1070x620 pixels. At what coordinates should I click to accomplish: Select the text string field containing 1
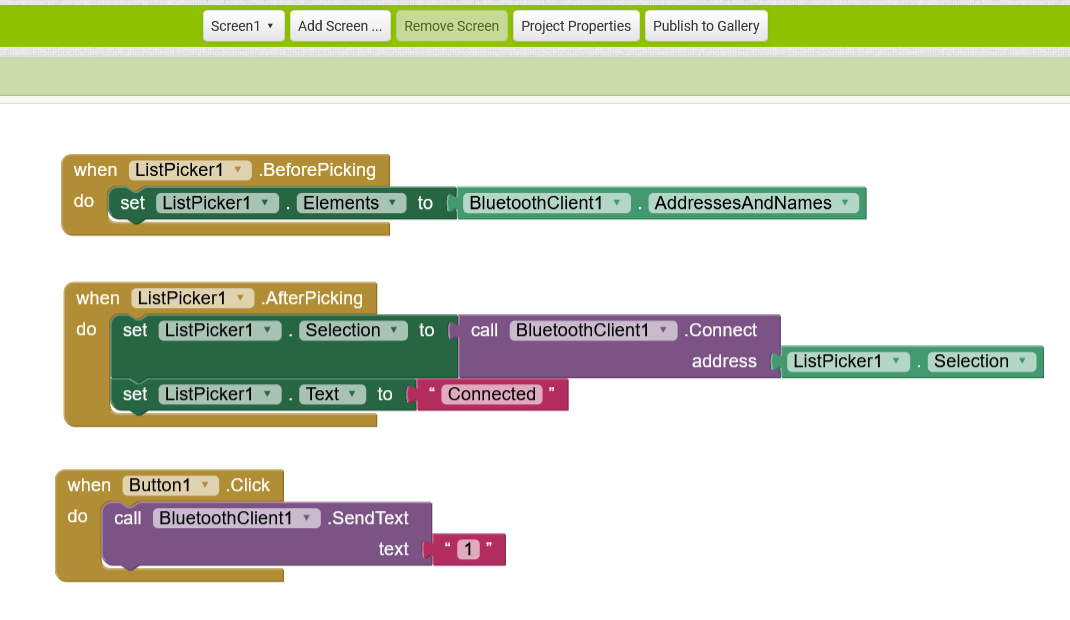(469, 549)
